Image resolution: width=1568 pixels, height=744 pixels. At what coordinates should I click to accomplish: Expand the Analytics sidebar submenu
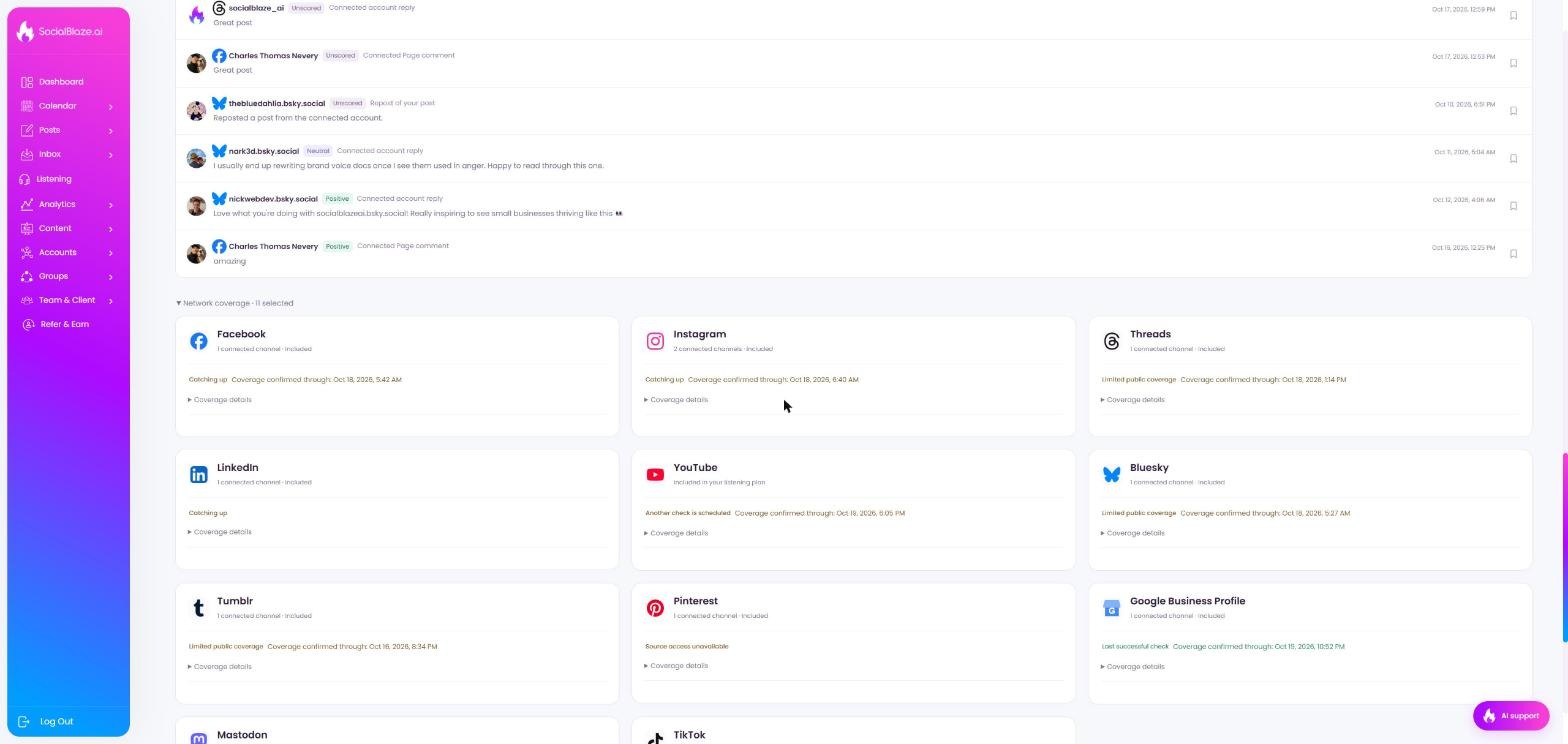click(x=110, y=205)
